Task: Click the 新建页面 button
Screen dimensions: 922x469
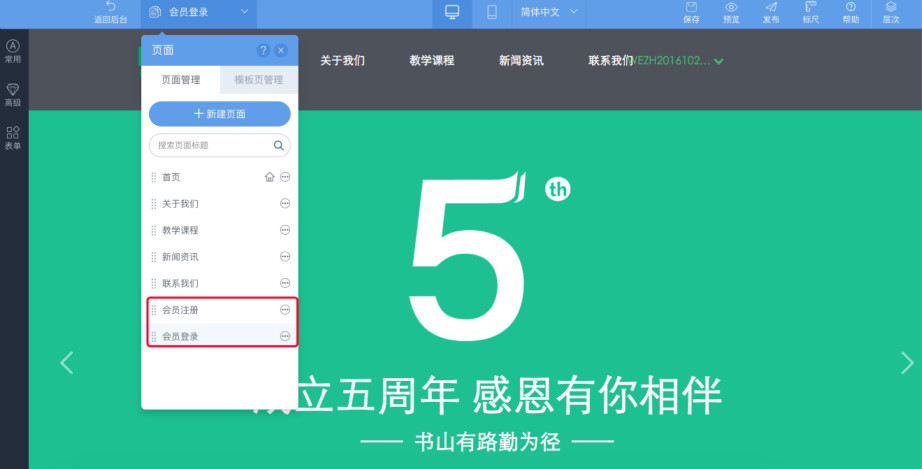Action: coord(219,114)
